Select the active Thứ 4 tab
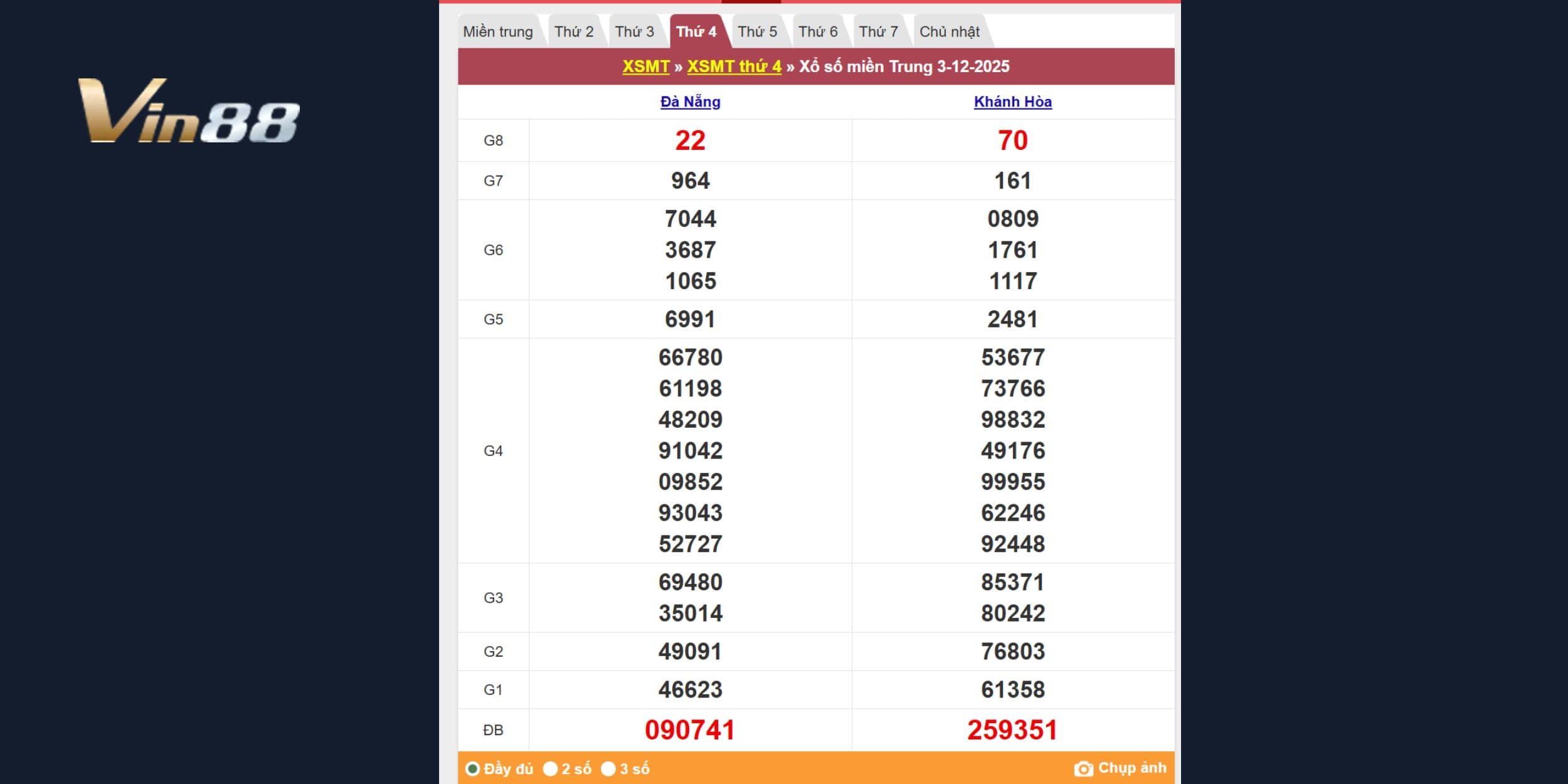Screen dimensions: 1568x784 696,32
